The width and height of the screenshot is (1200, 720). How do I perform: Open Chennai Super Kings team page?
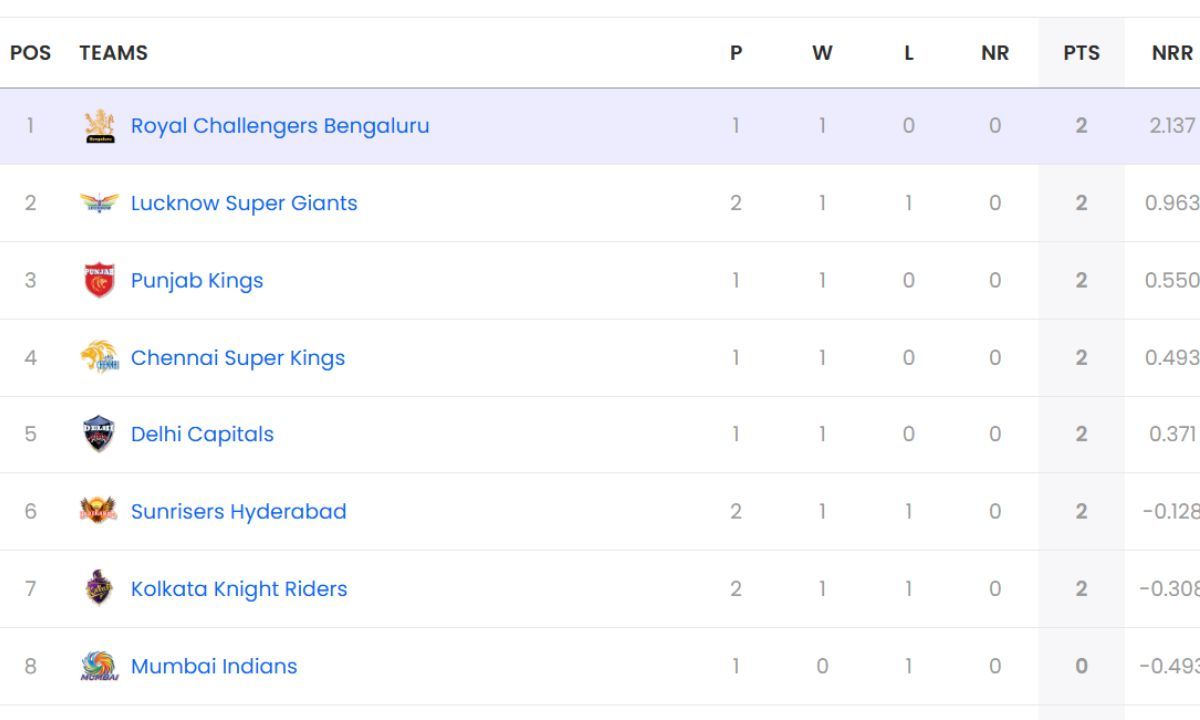(238, 358)
